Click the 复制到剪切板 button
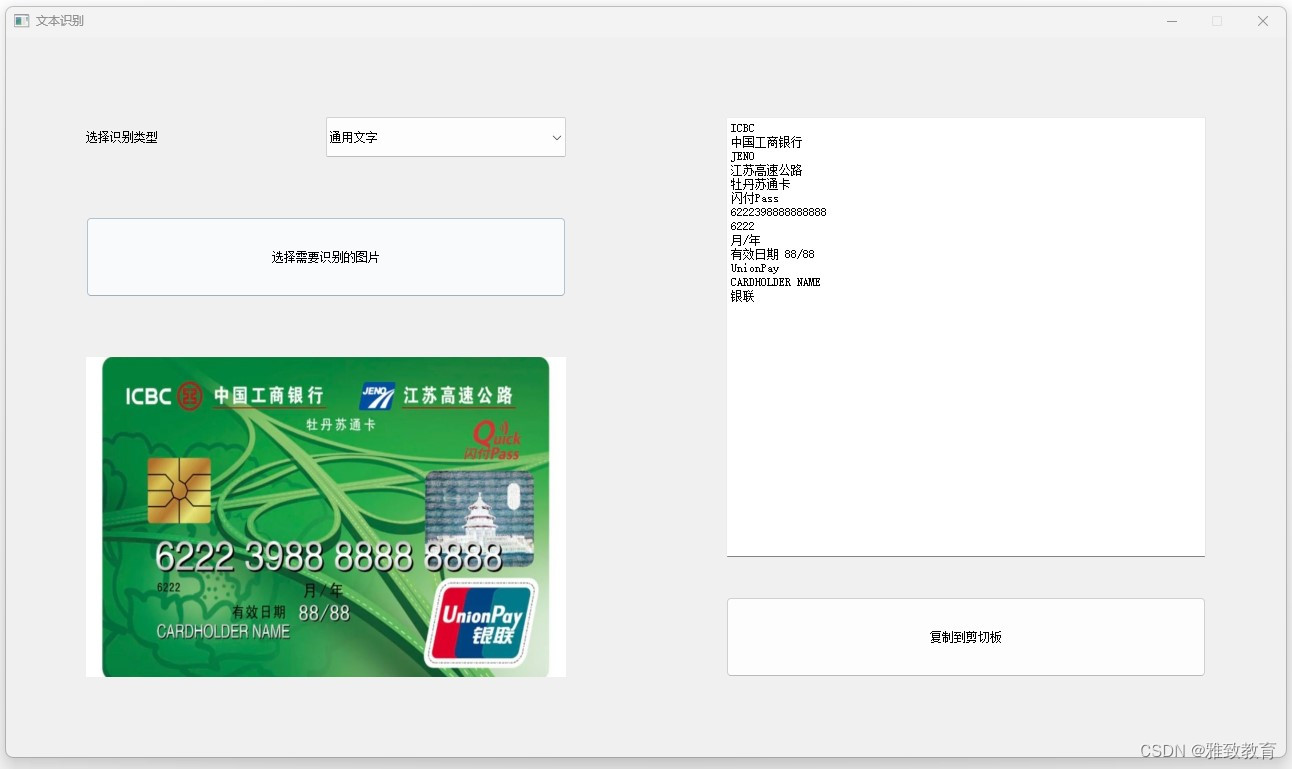This screenshot has height=769, width=1292. 965,637
